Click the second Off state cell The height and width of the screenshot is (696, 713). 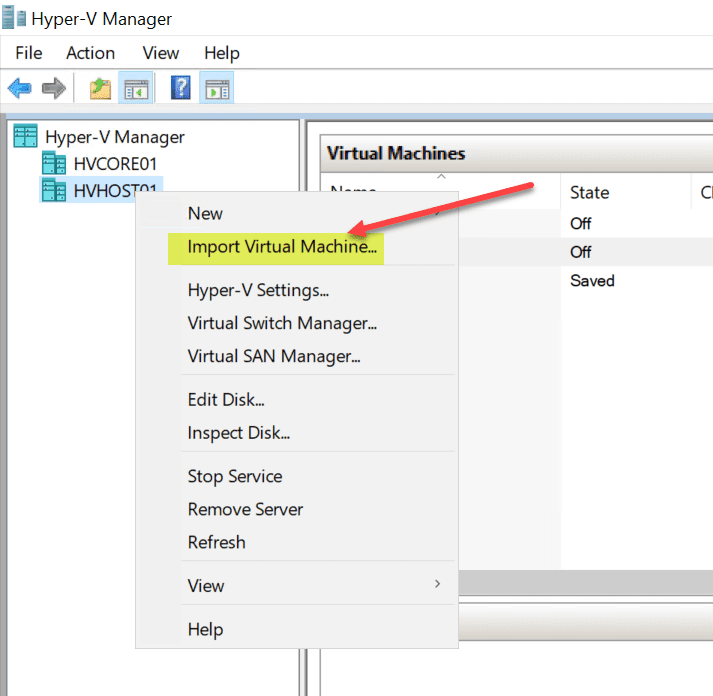point(581,252)
